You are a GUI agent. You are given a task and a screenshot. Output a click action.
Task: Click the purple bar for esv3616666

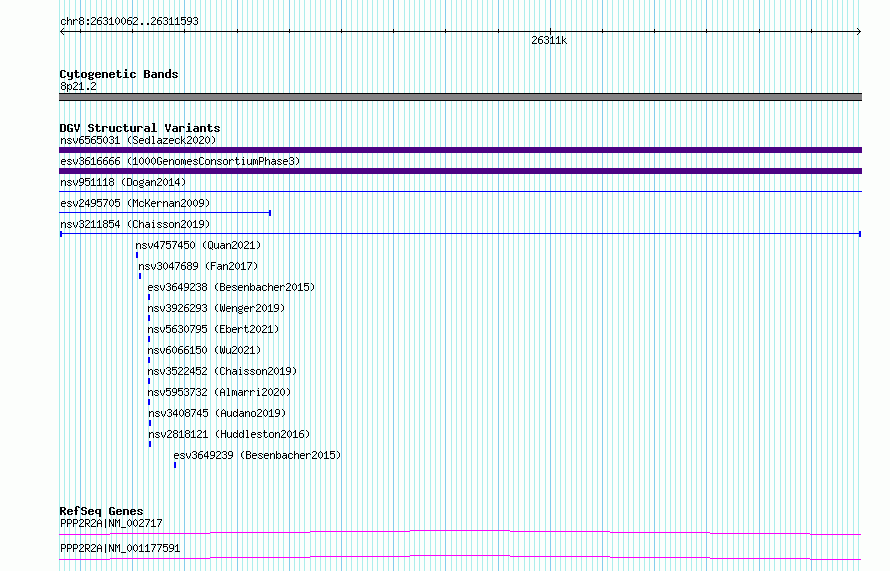[460, 171]
